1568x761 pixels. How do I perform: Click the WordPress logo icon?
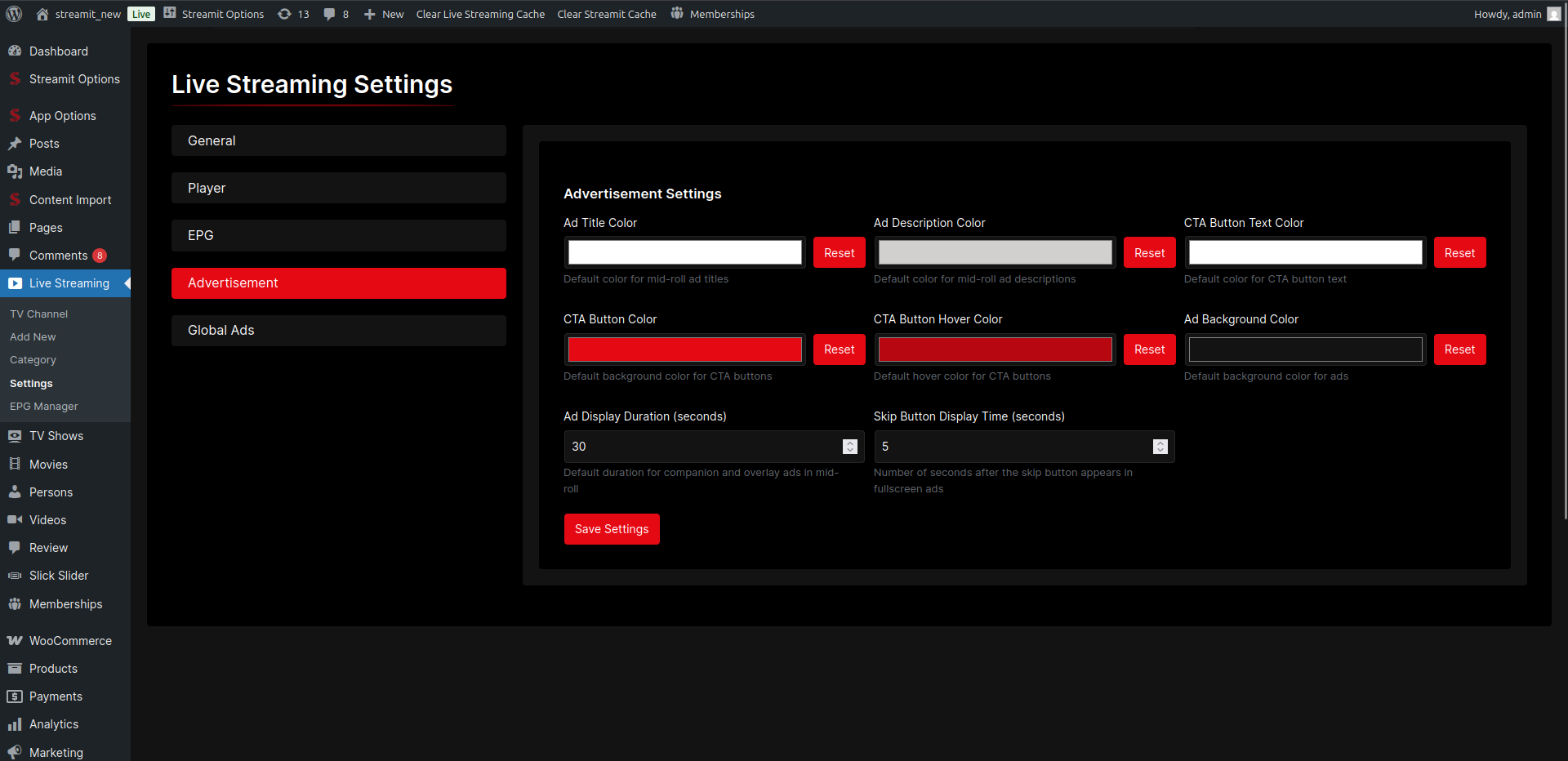[x=14, y=14]
